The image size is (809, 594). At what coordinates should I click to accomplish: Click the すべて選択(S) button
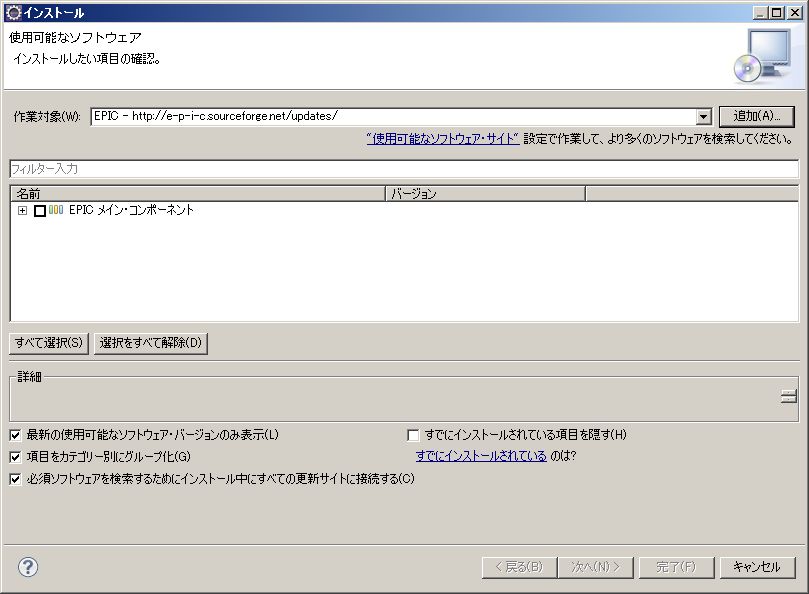(x=49, y=343)
